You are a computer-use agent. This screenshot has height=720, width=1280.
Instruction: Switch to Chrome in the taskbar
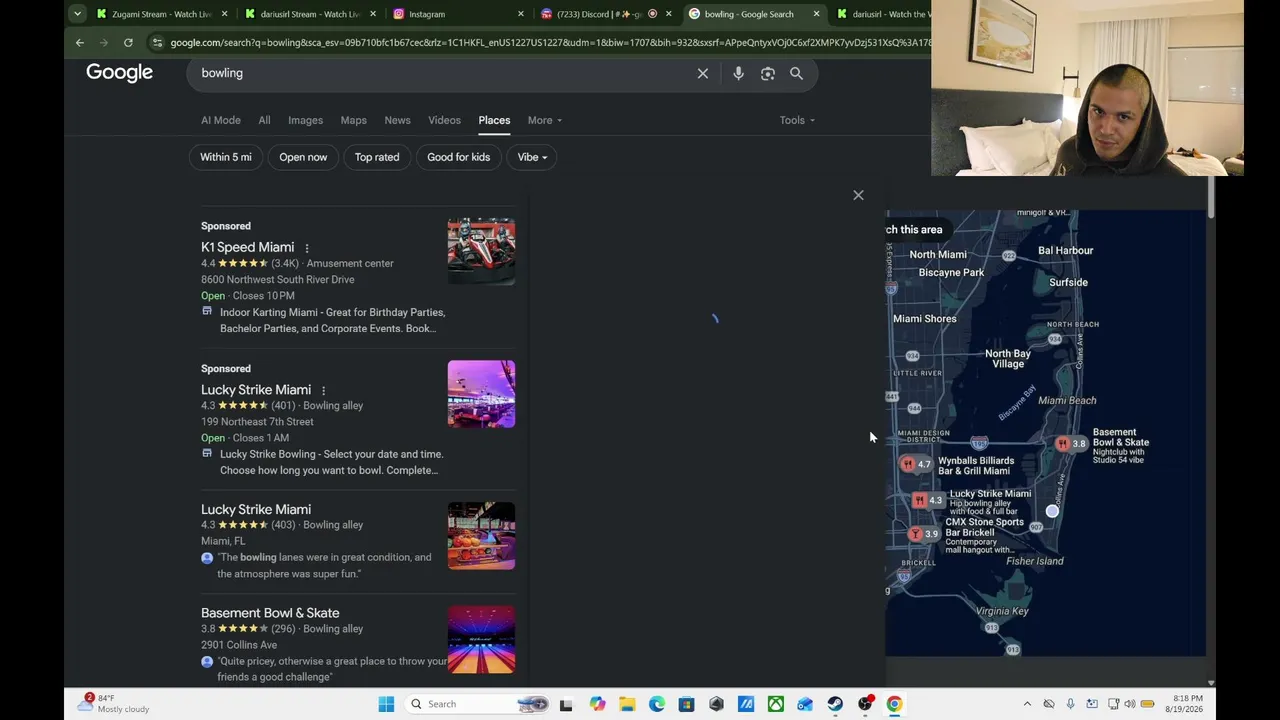click(x=895, y=704)
